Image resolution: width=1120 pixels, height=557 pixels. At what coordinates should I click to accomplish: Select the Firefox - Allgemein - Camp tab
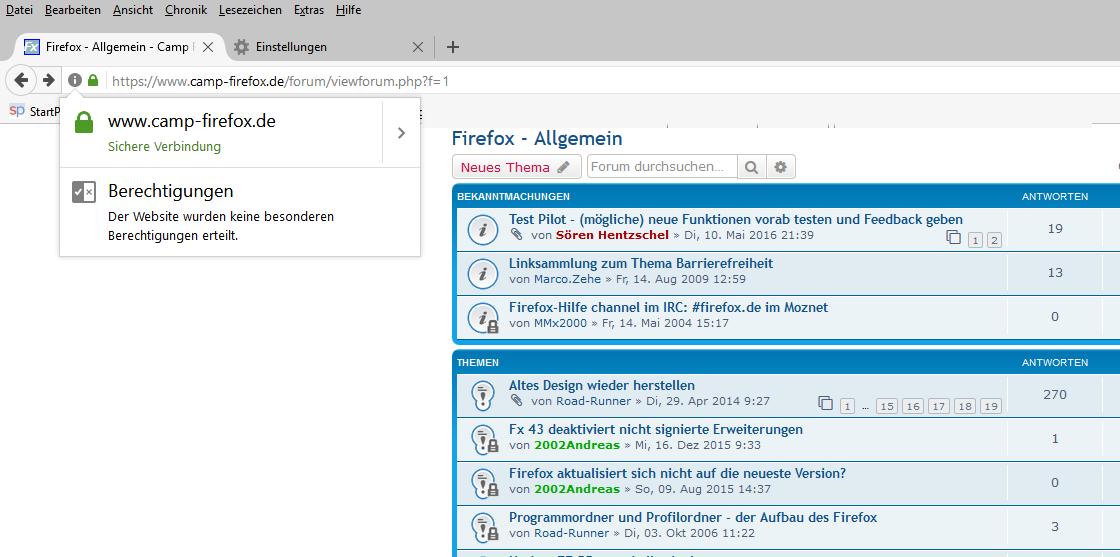point(119,47)
